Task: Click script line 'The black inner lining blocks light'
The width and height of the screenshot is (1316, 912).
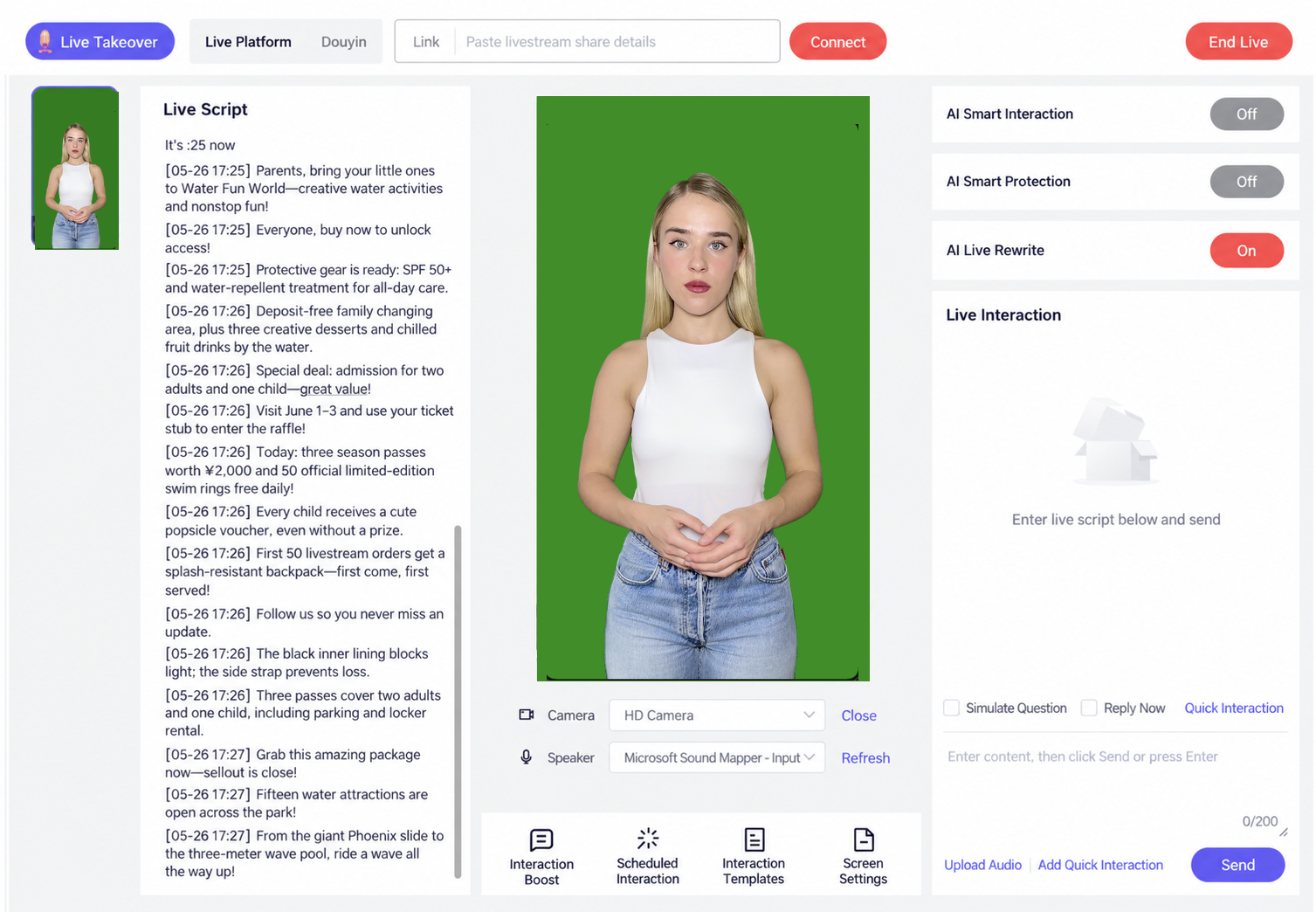Action: coord(296,662)
